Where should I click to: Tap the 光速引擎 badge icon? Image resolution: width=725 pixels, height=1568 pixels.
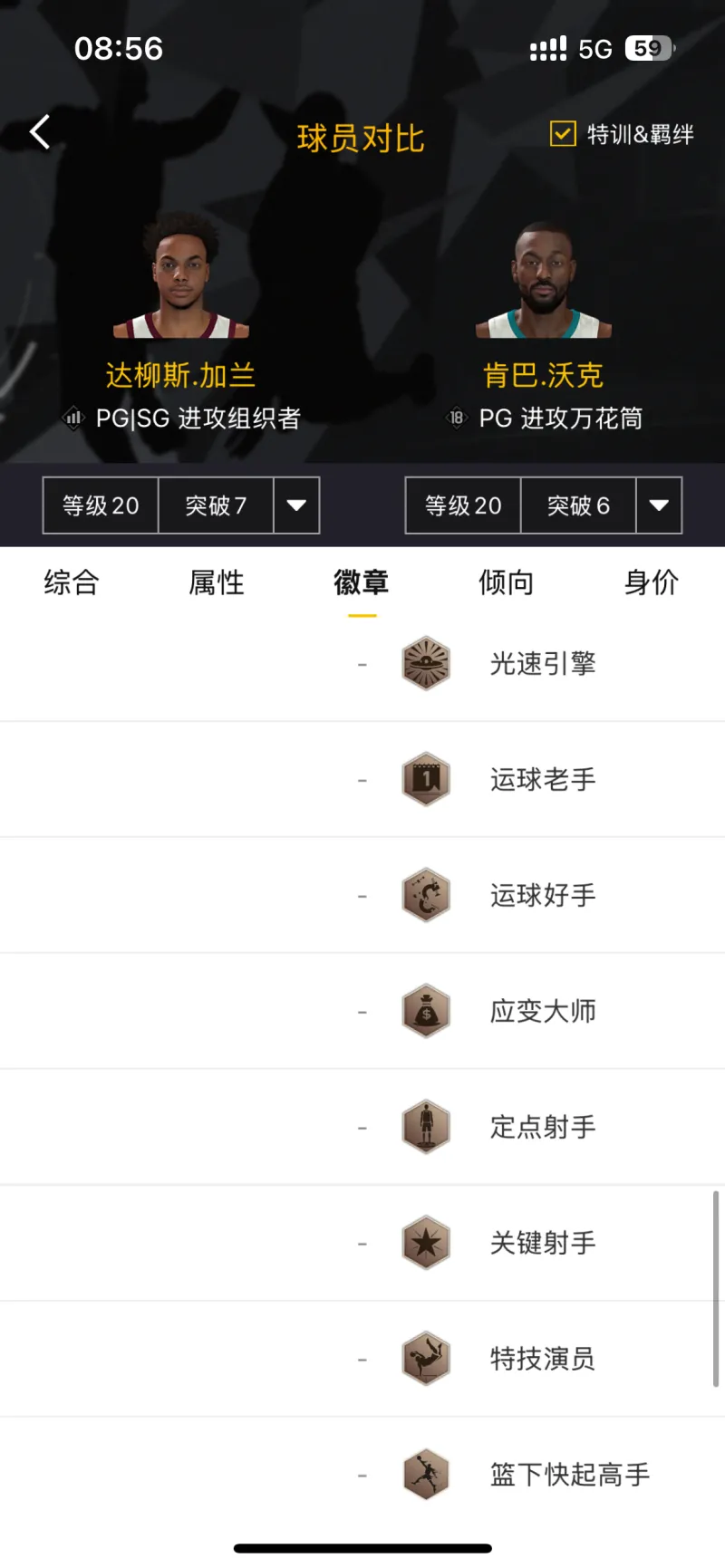[x=426, y=664]
